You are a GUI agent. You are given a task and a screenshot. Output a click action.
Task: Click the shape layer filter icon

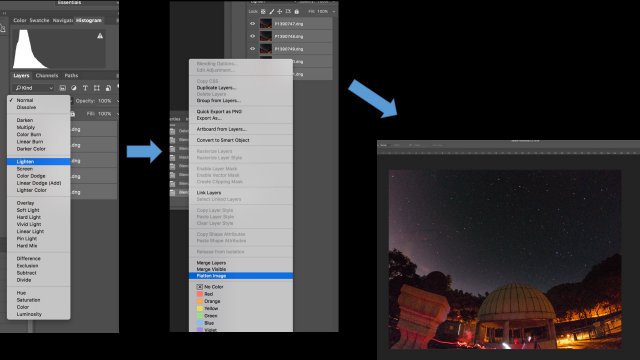click(x=97, y=88)
